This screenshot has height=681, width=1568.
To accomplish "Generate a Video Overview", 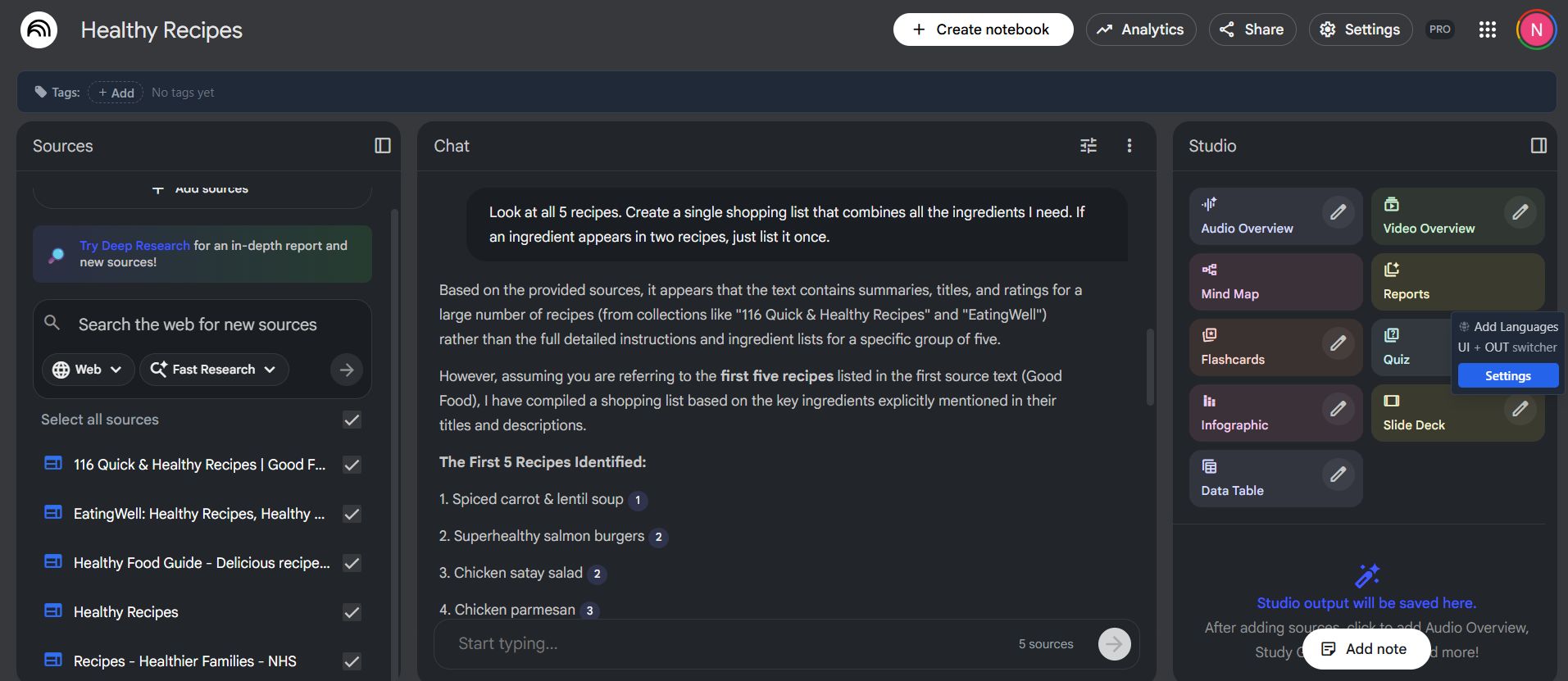I will click(1429, 216).
